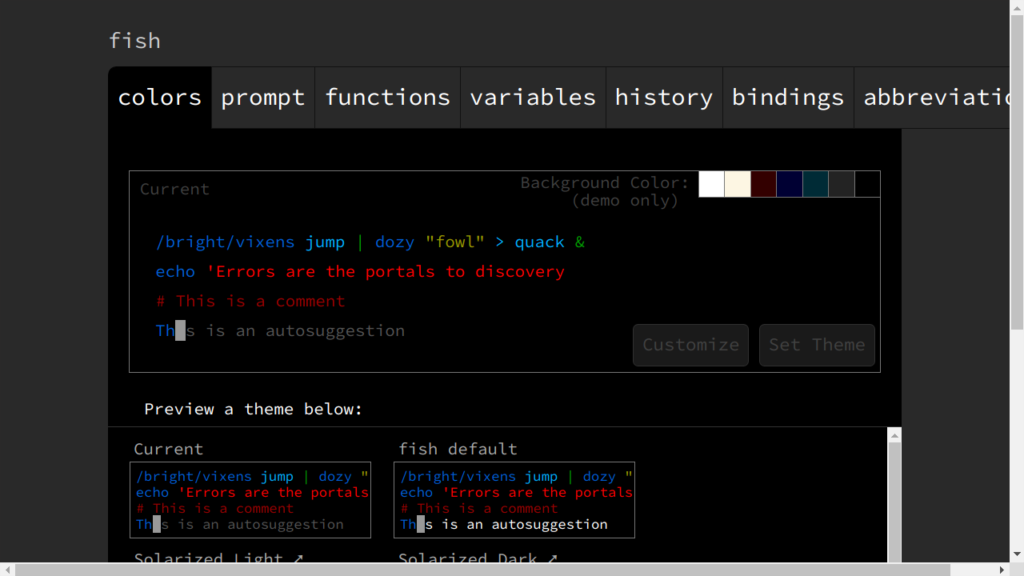Click the page scrollbar up arrow
The height and width of the screenshot is (576, 1024).
coord(1017,7)
